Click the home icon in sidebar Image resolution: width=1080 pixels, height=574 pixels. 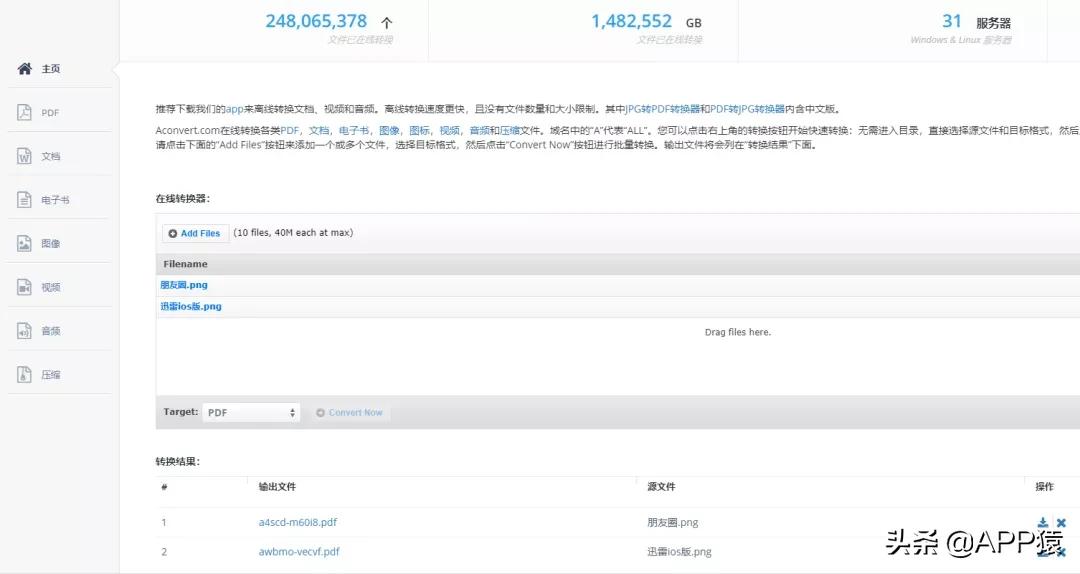point(25,68)
